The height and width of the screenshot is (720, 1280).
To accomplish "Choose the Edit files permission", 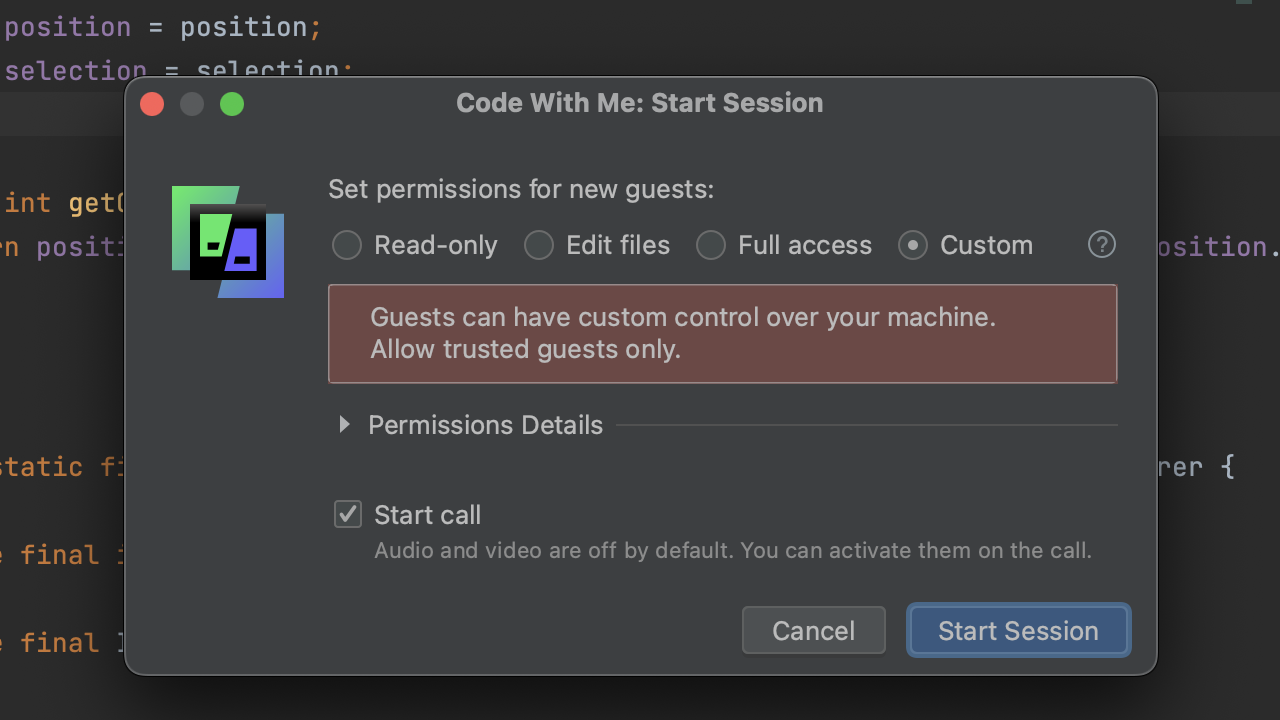I will click(539, 245).
